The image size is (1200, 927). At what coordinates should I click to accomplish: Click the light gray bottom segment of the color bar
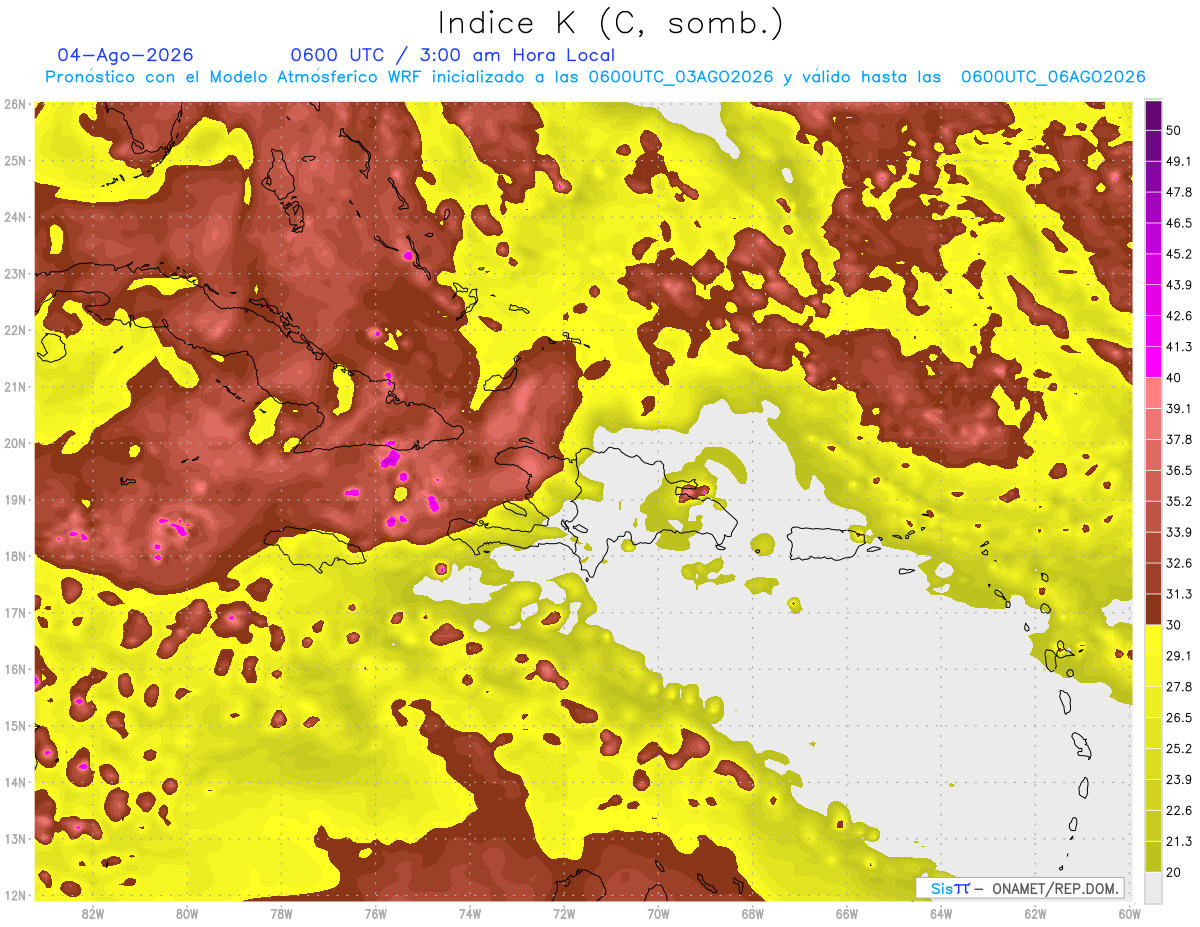[1153, 887]
